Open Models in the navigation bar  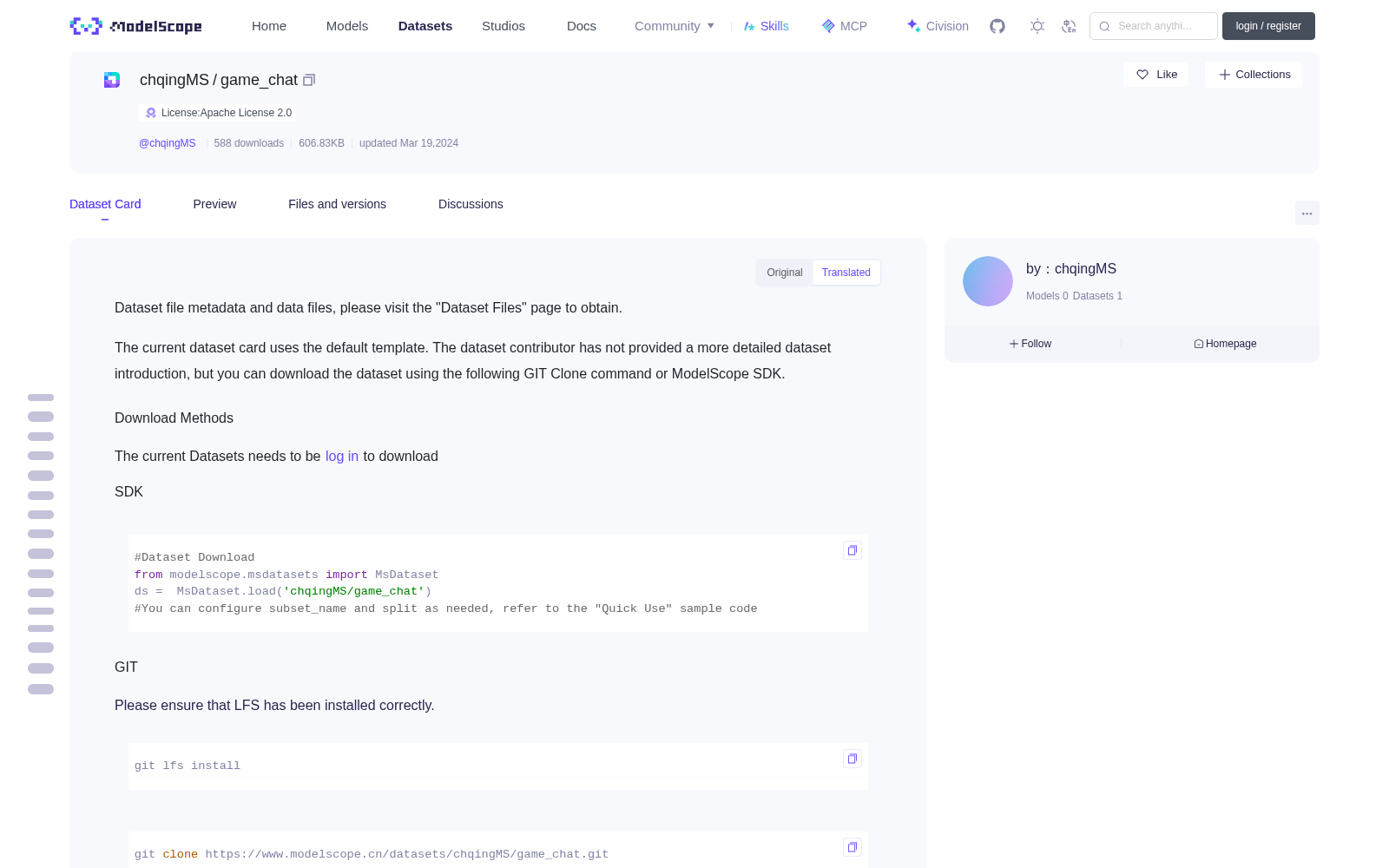click(x=347, y=26)
